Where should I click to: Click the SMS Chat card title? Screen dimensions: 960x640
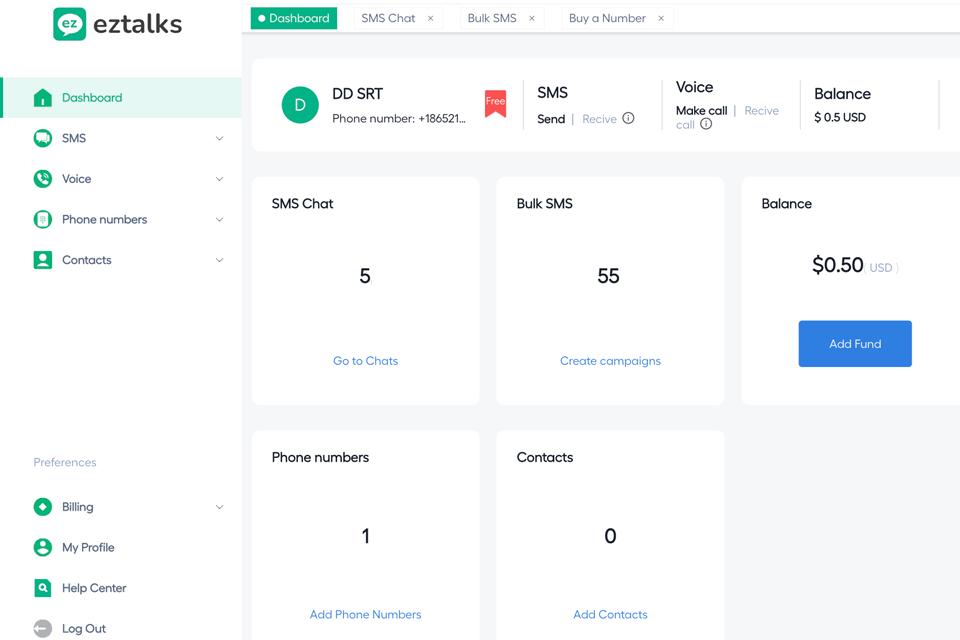(302, 203)
